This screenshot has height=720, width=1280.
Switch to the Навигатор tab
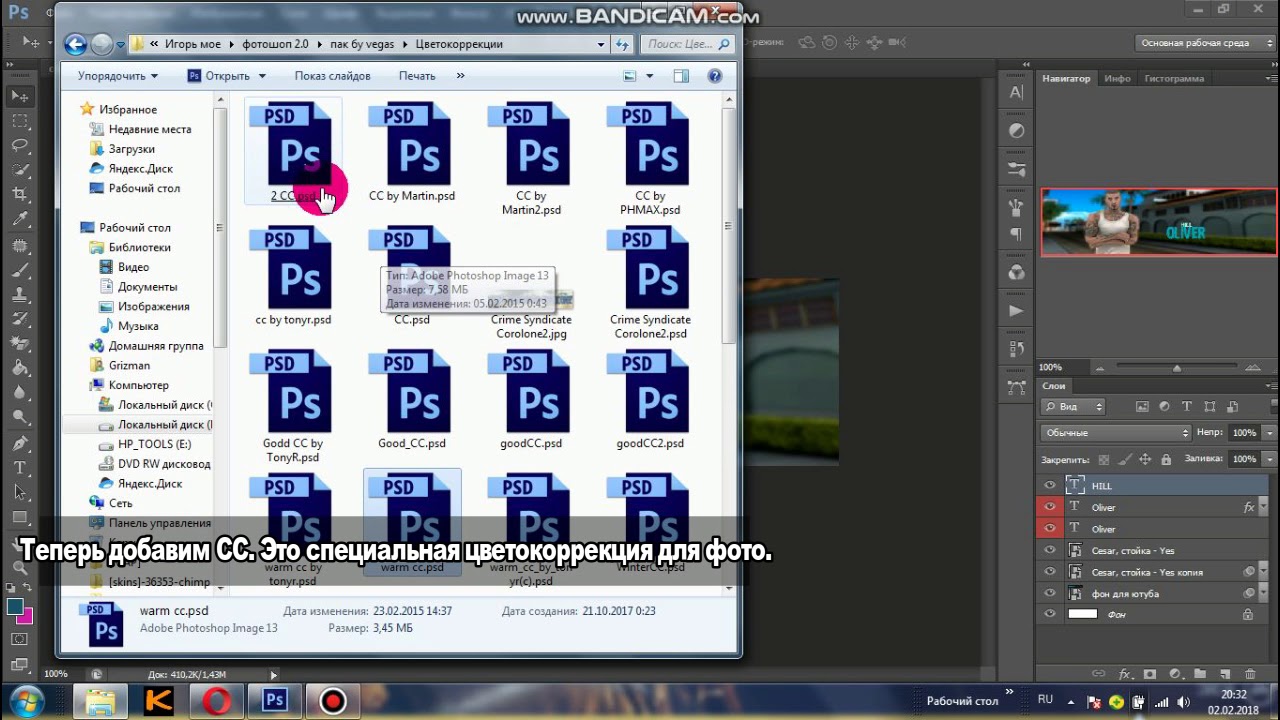coord(1066,78)
